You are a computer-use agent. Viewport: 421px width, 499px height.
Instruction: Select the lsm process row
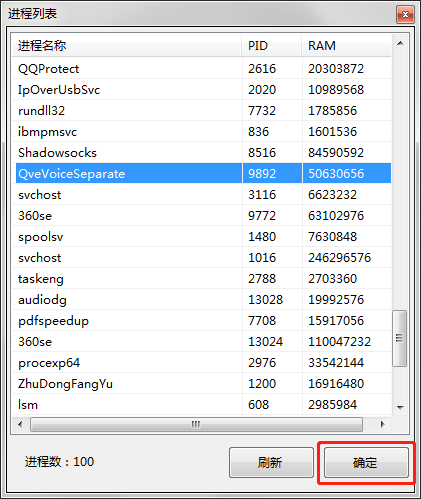pyautogui.click(x=202, y=405)
